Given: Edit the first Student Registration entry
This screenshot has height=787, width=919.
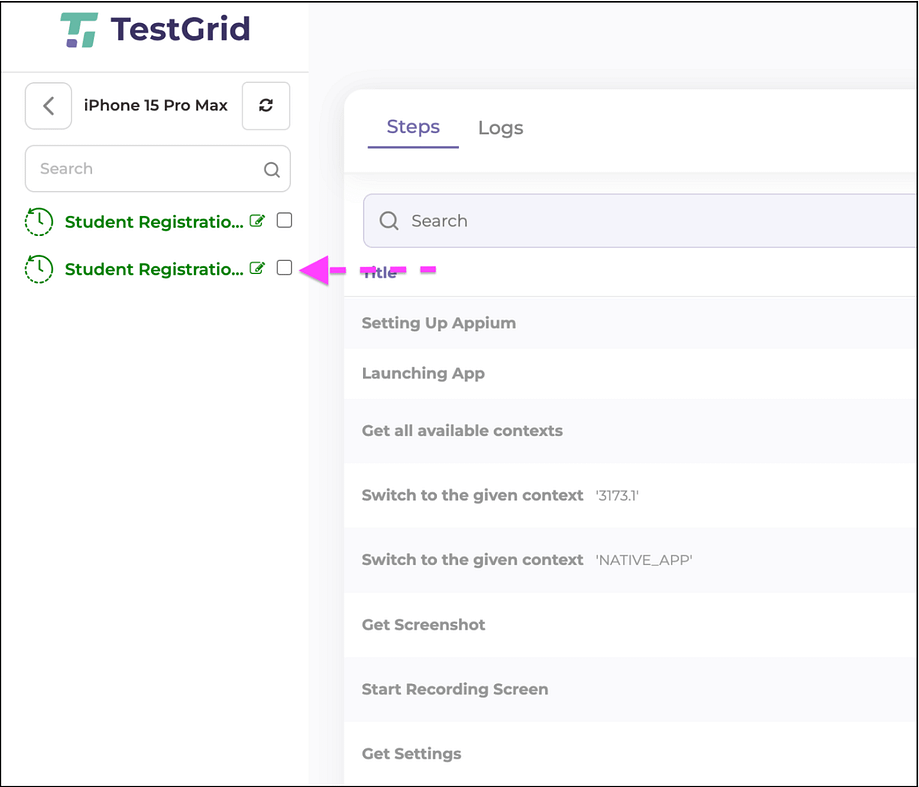Looking at the screenshot, I should (257, 221).
